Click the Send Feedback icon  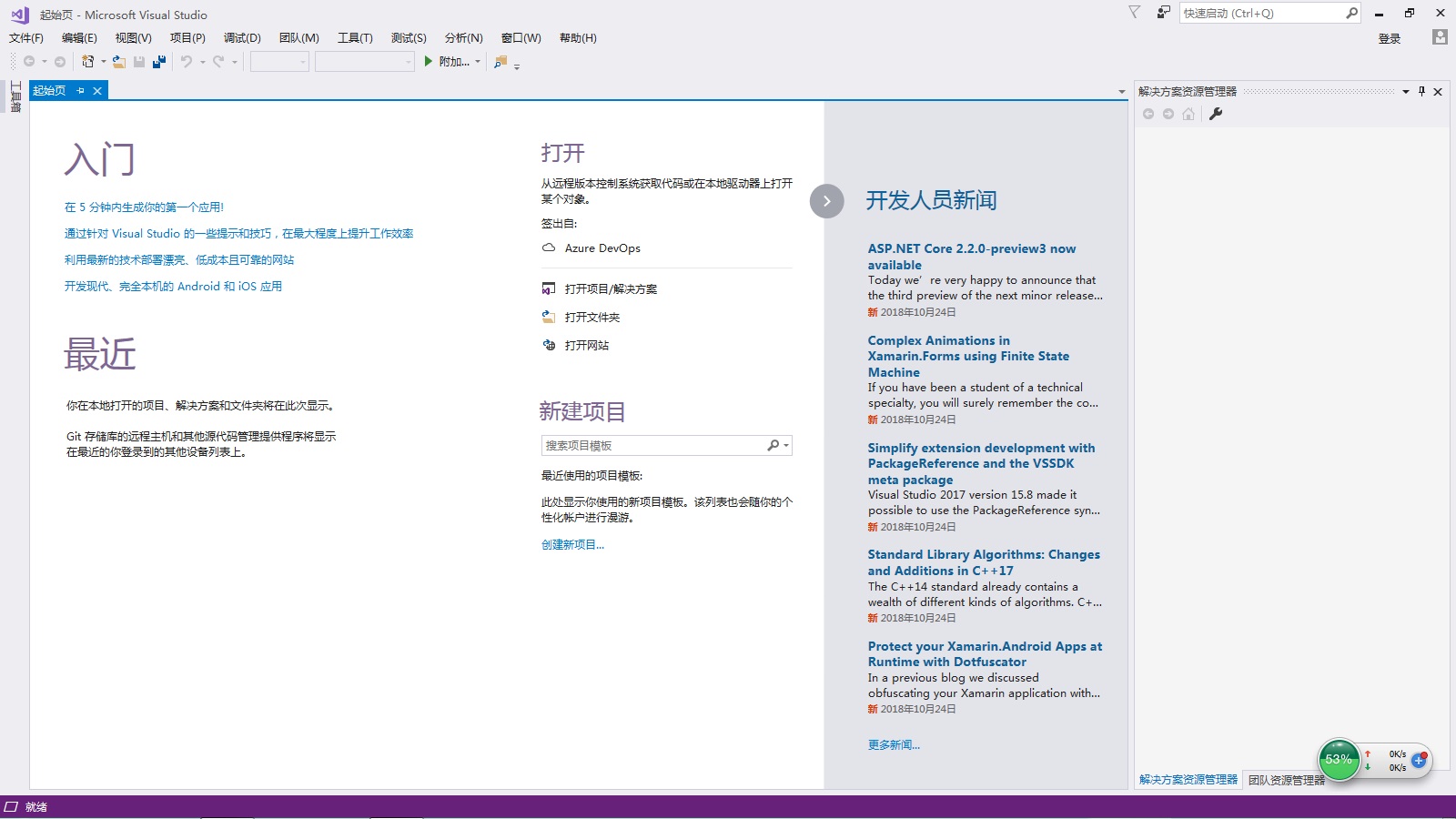(1163, 13)
